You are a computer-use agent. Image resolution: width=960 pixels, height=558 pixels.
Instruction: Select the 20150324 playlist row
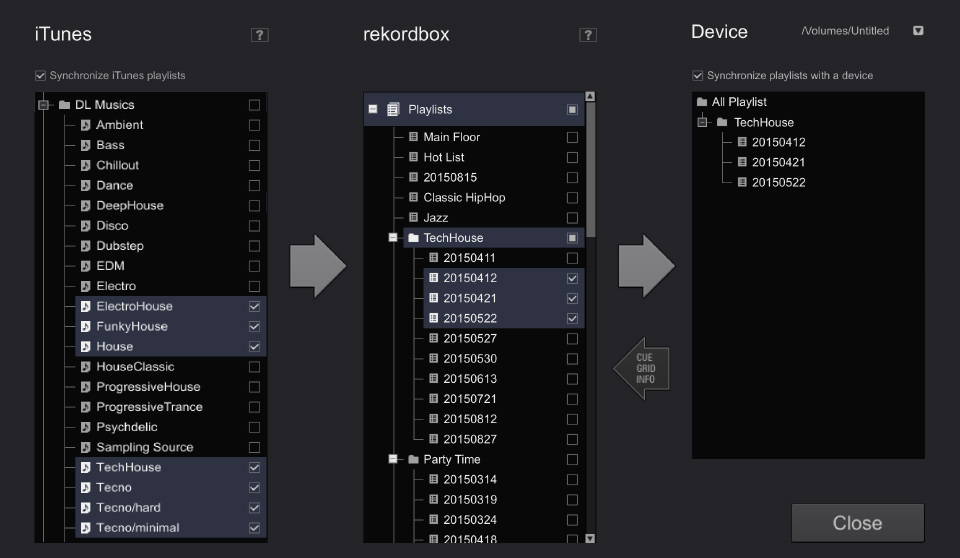pyautogui.click(x=504, y=519)
